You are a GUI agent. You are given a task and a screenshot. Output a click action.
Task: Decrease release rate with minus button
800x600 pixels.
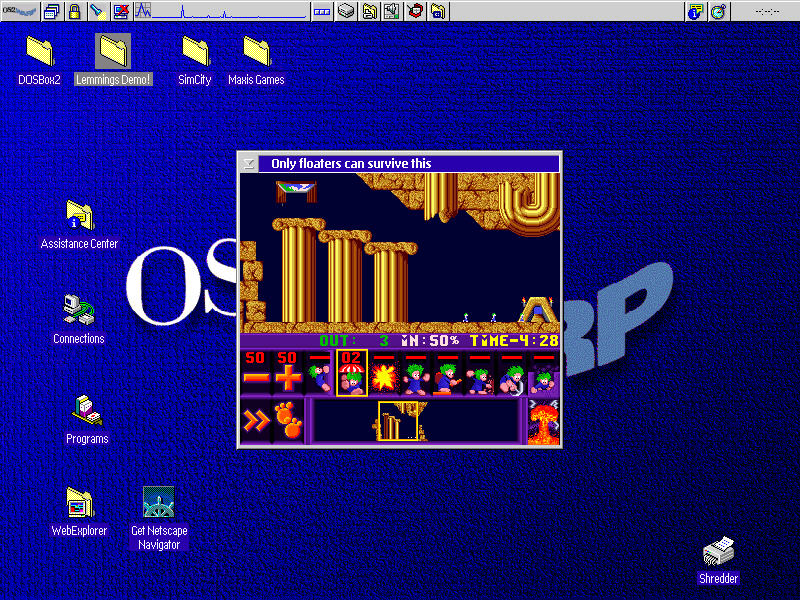pyautogui.click(x=256, y=373)
